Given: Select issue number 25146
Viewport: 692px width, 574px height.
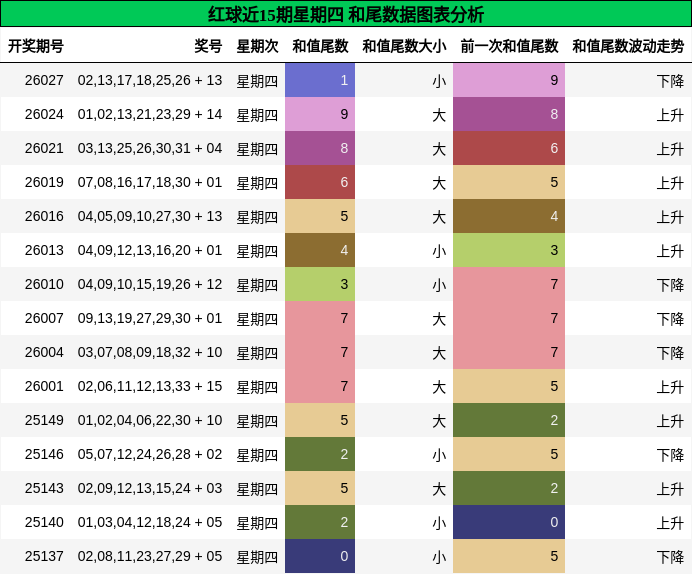Looking at the screenshot, I should [x=44, y=454].
